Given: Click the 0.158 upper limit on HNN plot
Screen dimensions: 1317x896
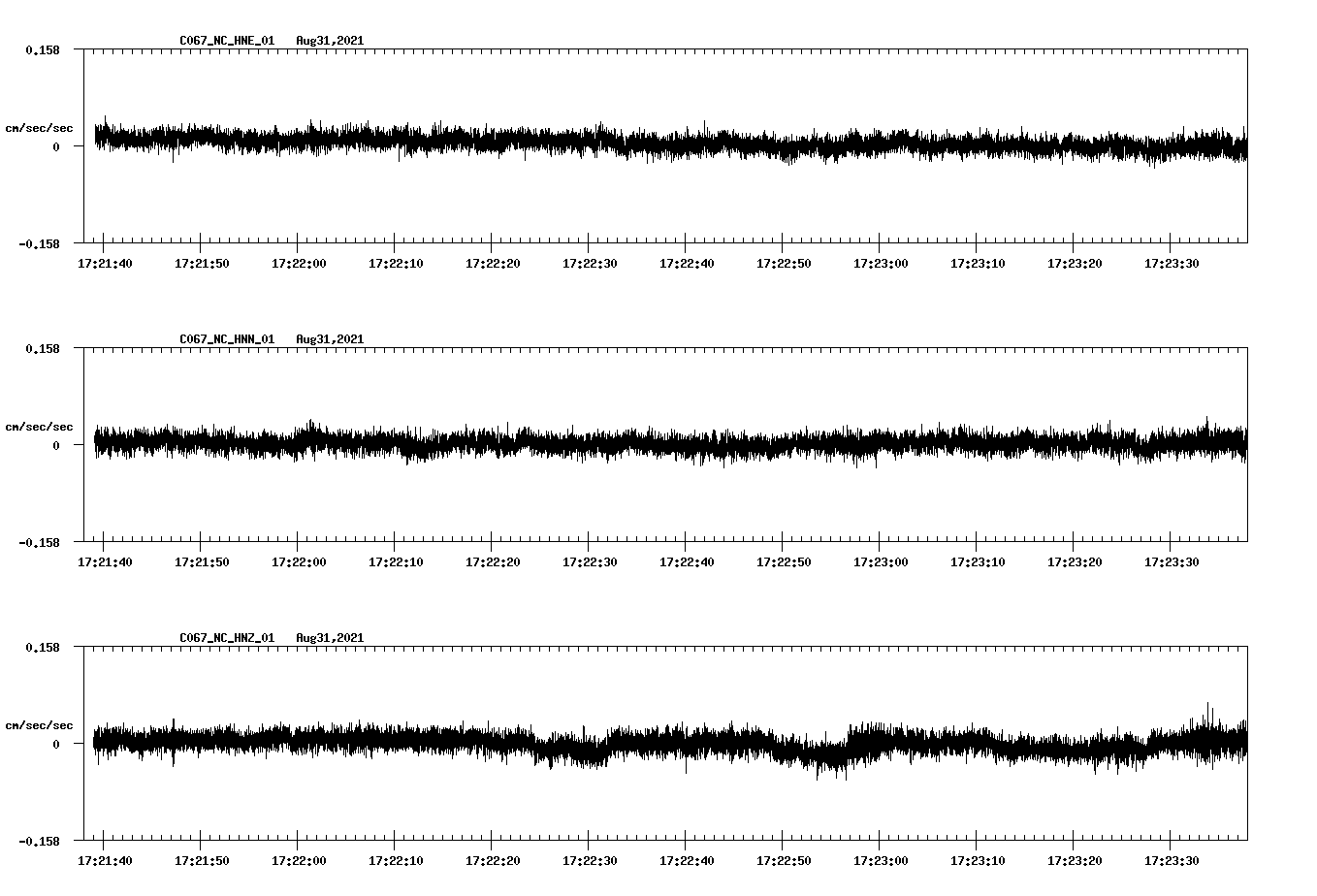Looking at the screenshot, I should (x=43, y=348).
